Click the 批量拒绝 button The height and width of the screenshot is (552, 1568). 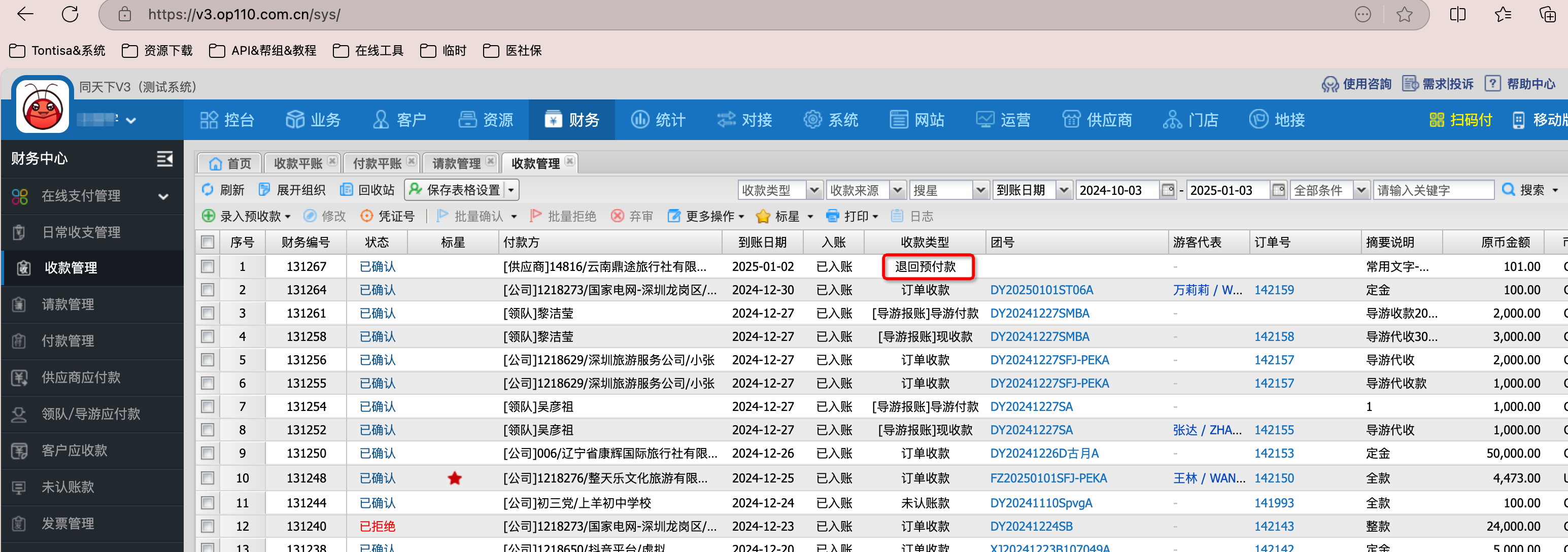coord(563,216)
